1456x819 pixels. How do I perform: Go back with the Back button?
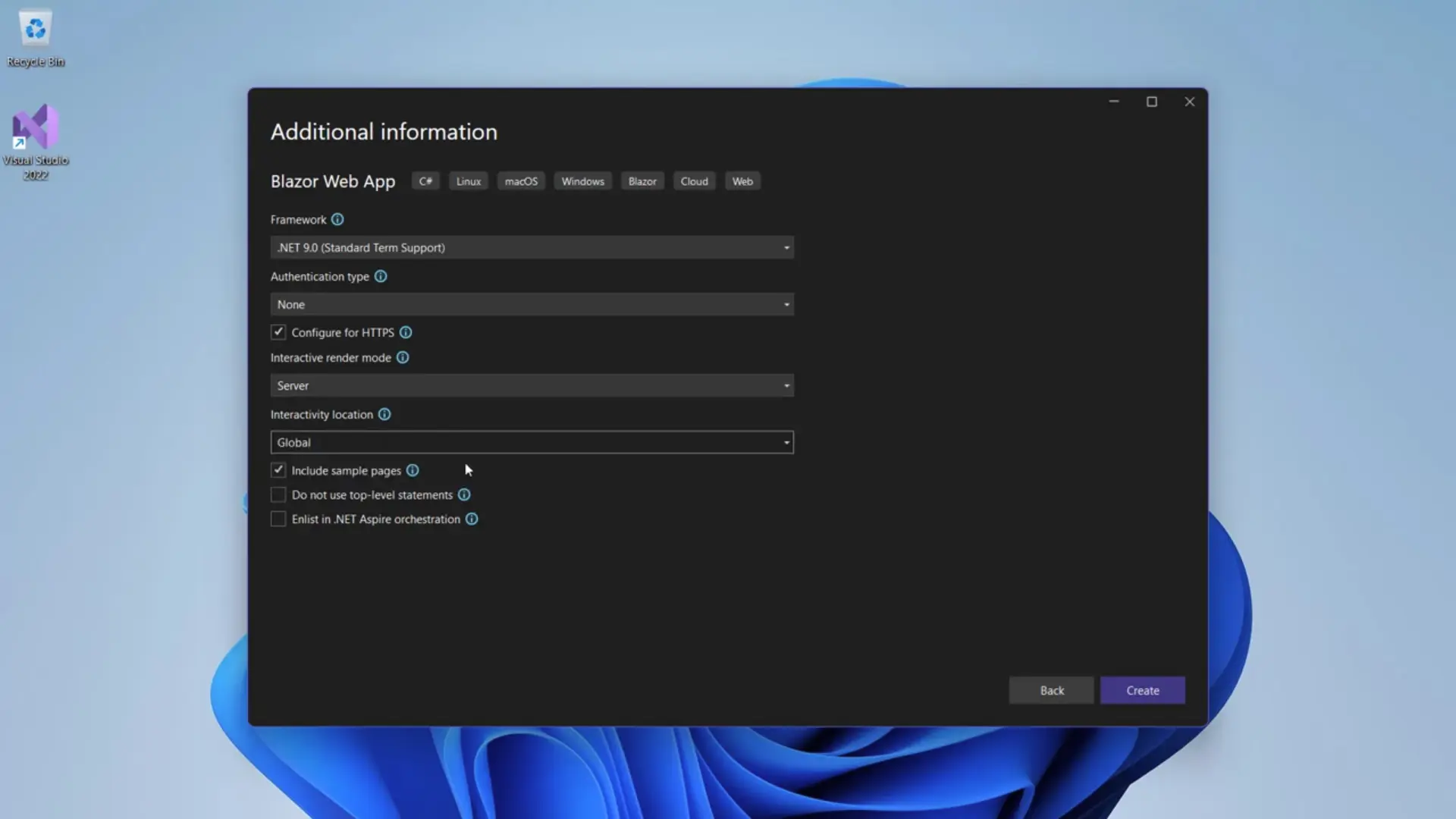(1051, 690)
